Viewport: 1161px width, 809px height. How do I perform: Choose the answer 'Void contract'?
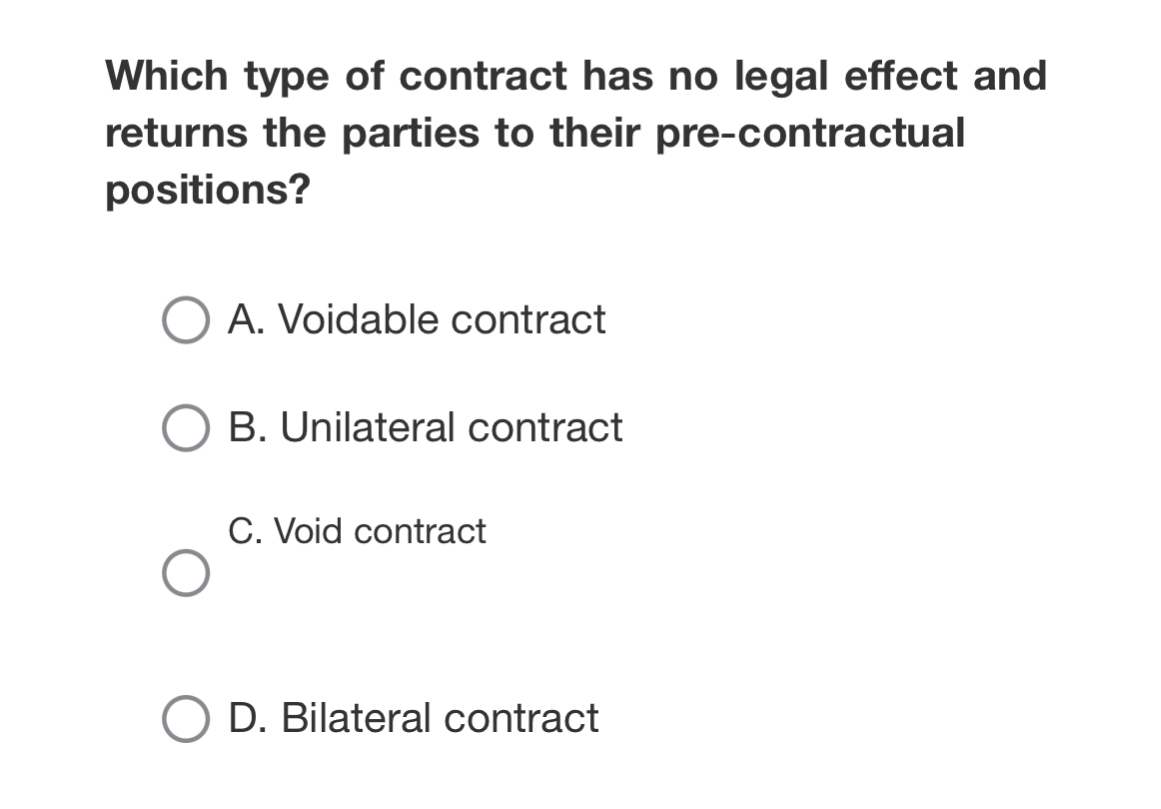356,531
